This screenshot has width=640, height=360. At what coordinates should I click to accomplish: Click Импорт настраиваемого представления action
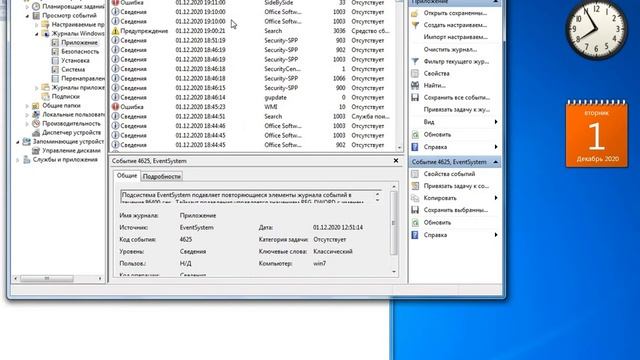point(455,37)
